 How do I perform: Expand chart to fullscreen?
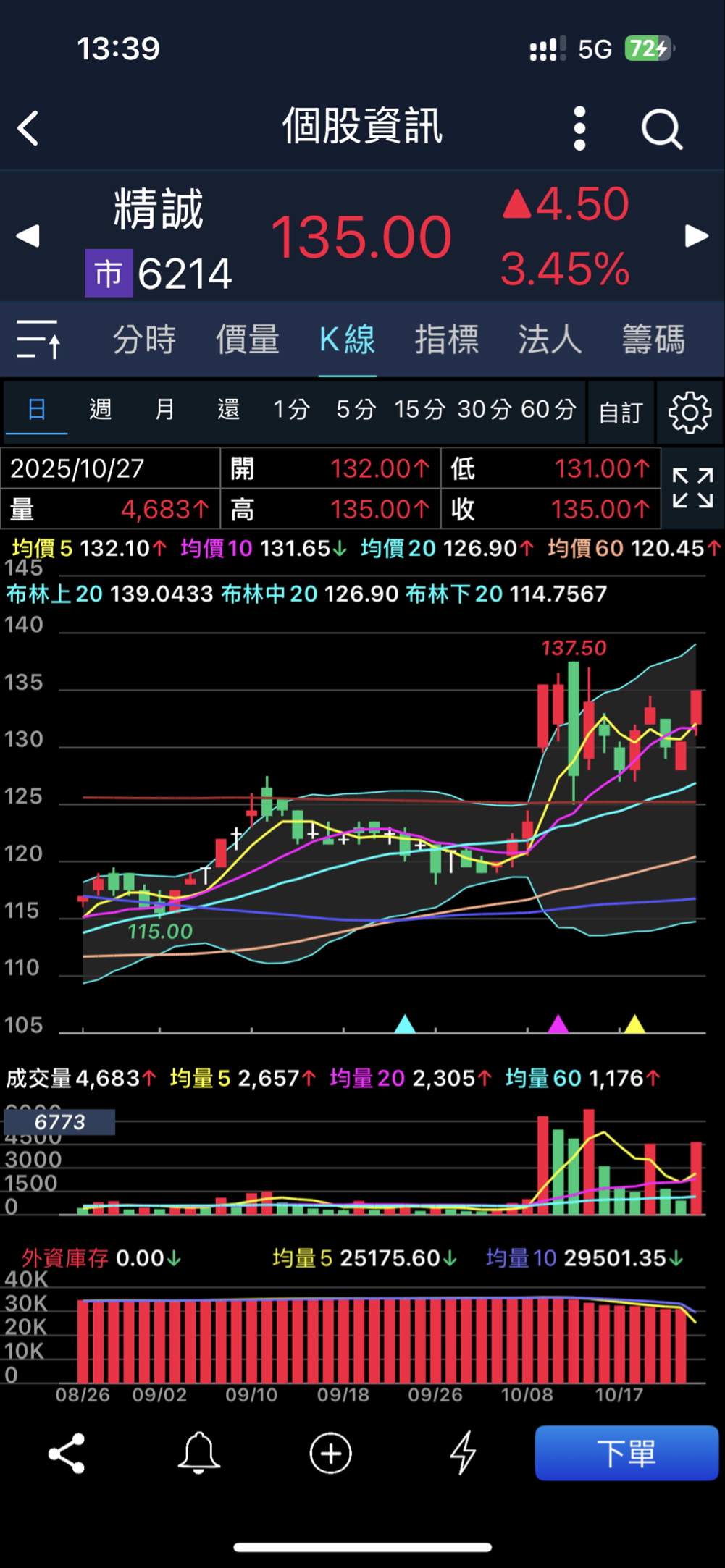693,488
